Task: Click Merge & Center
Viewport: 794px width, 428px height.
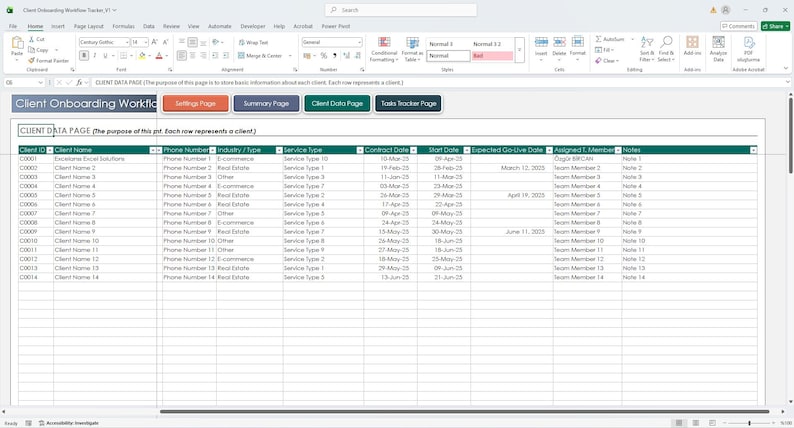Action: (260, 56)
